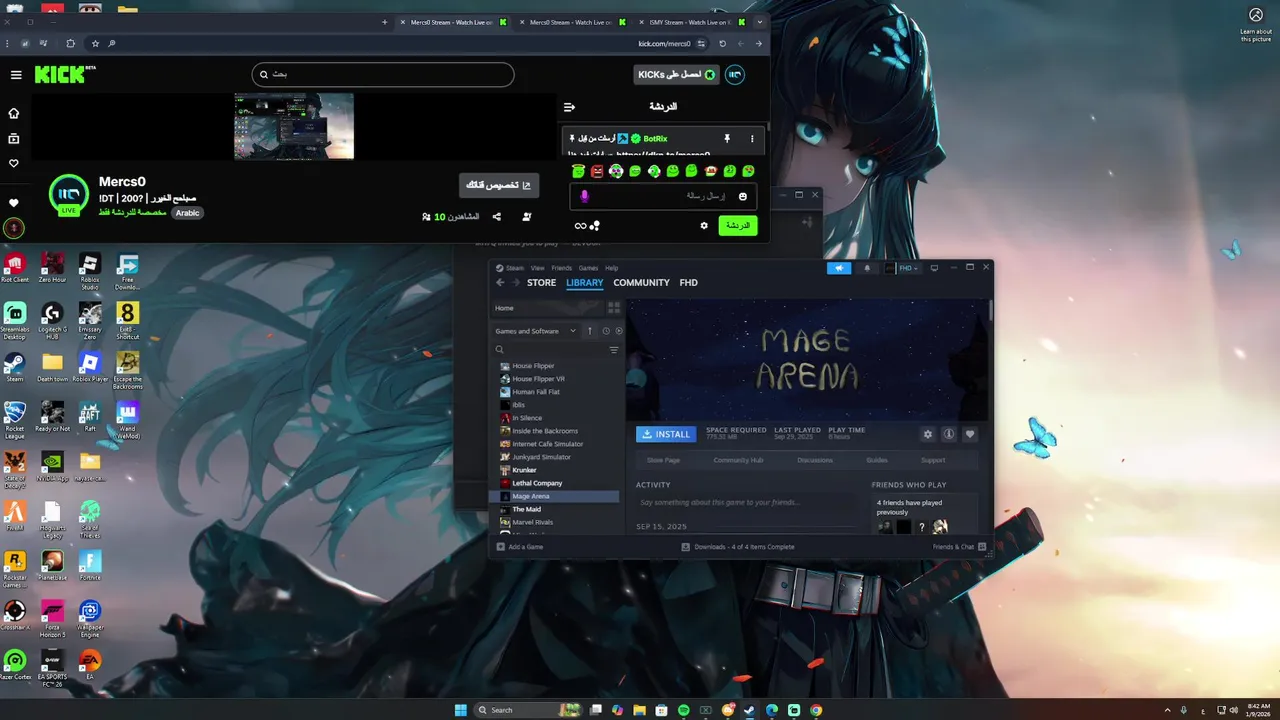Expand Games and Software dropdown in Steam
1280x720 pixels.
(535, 331)
